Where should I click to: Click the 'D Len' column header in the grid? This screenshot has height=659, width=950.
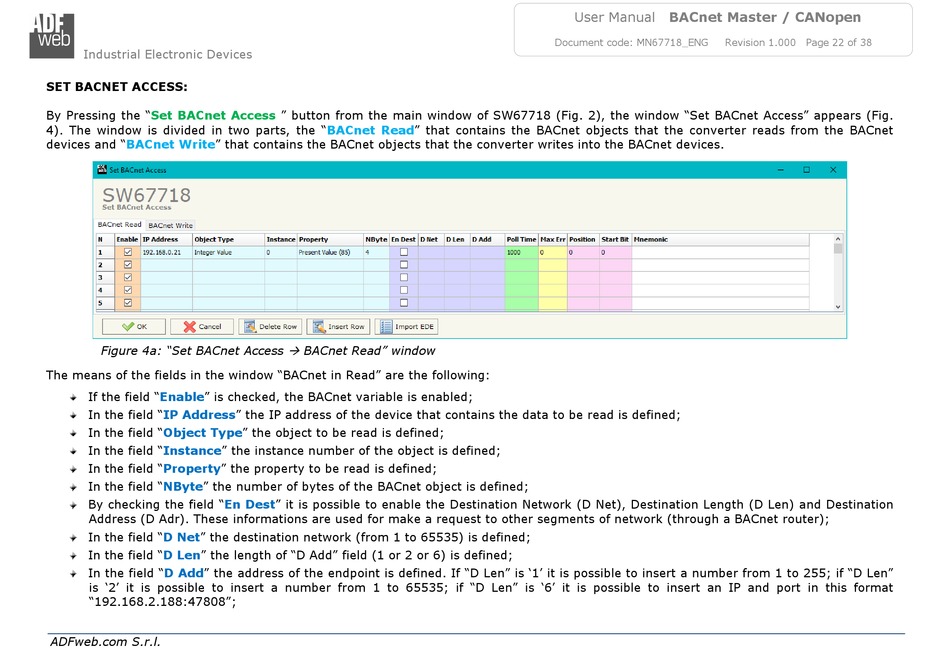457,239
